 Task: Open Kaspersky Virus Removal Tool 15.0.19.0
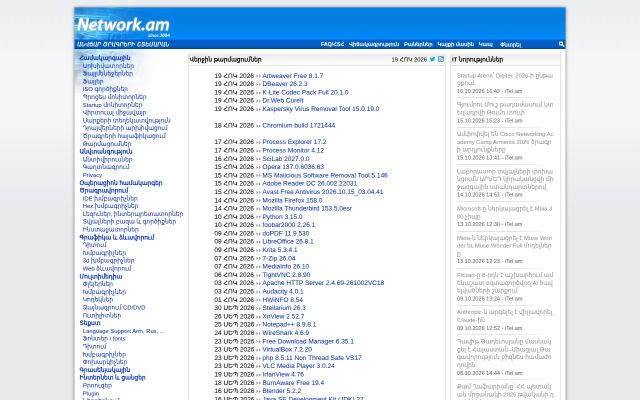click(321, 109)
